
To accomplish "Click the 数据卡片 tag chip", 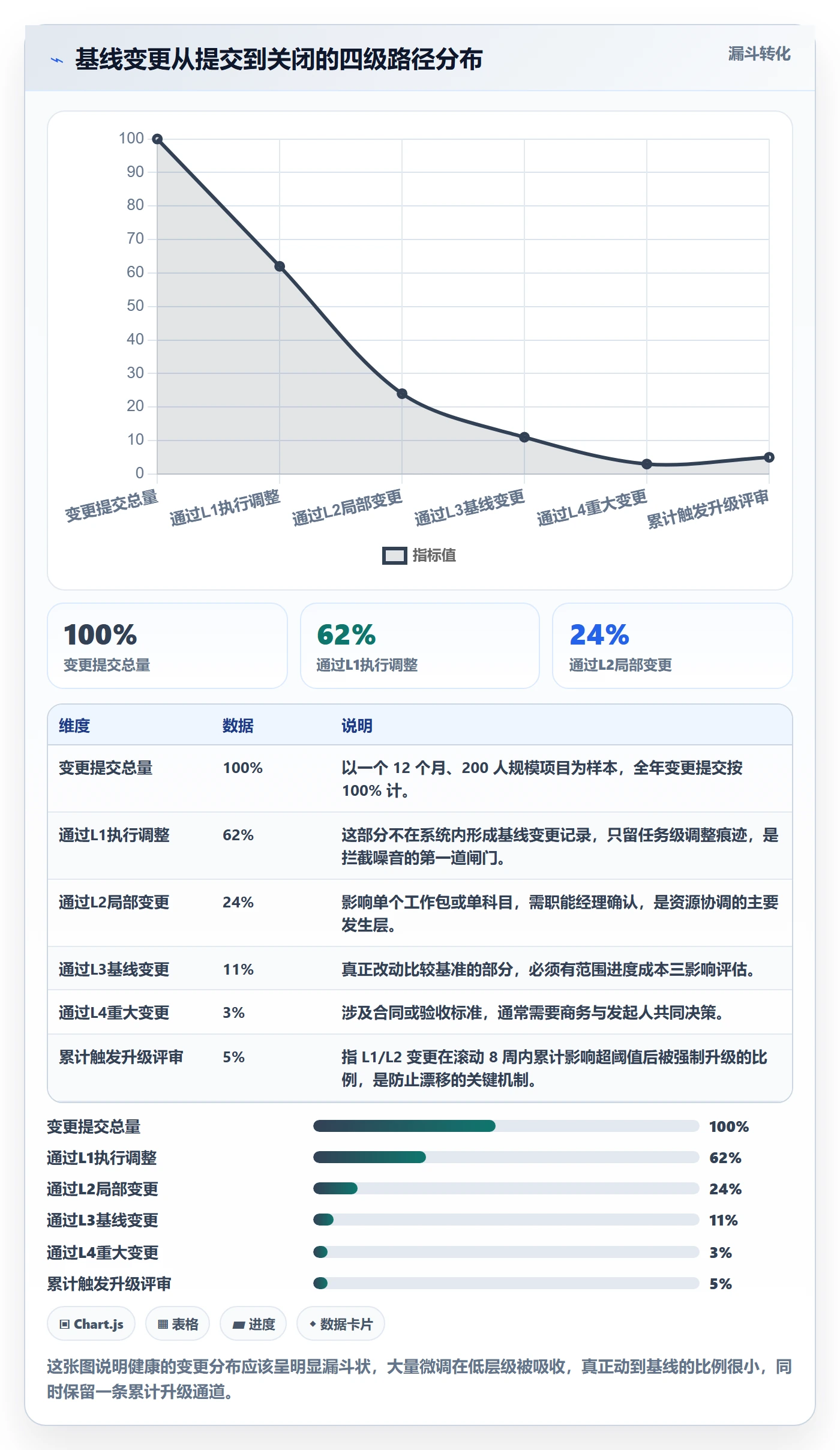I will (341, 1324).
